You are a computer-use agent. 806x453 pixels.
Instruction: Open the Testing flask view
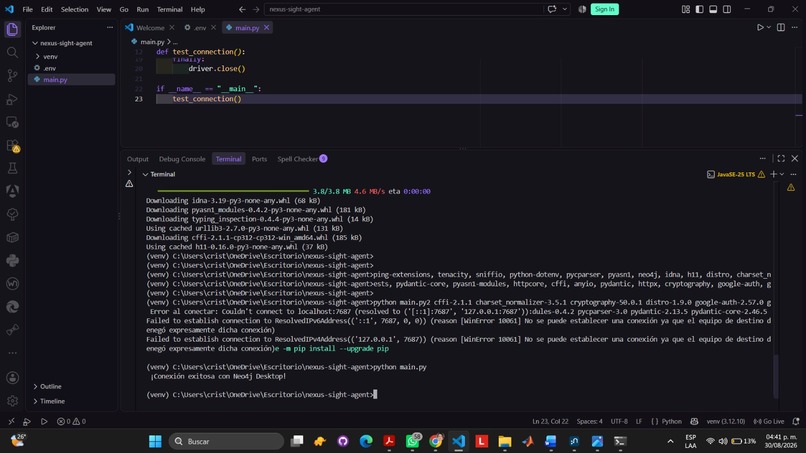[12, 168]
